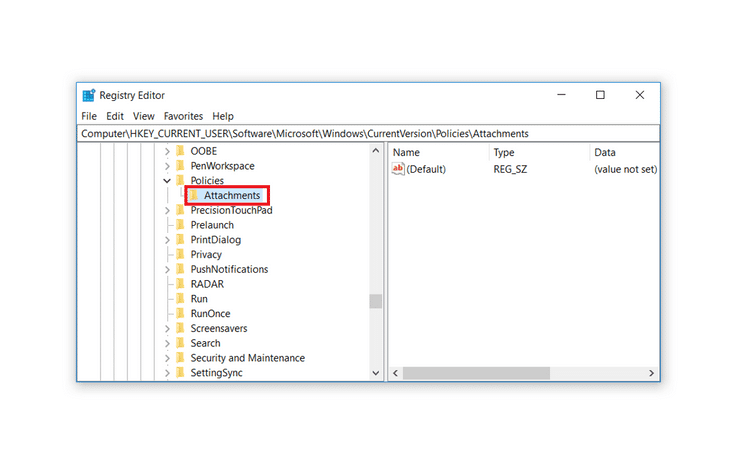Click the tree pane scroll down arrow
The image size is (750, 469).
(x=376, y=373)
